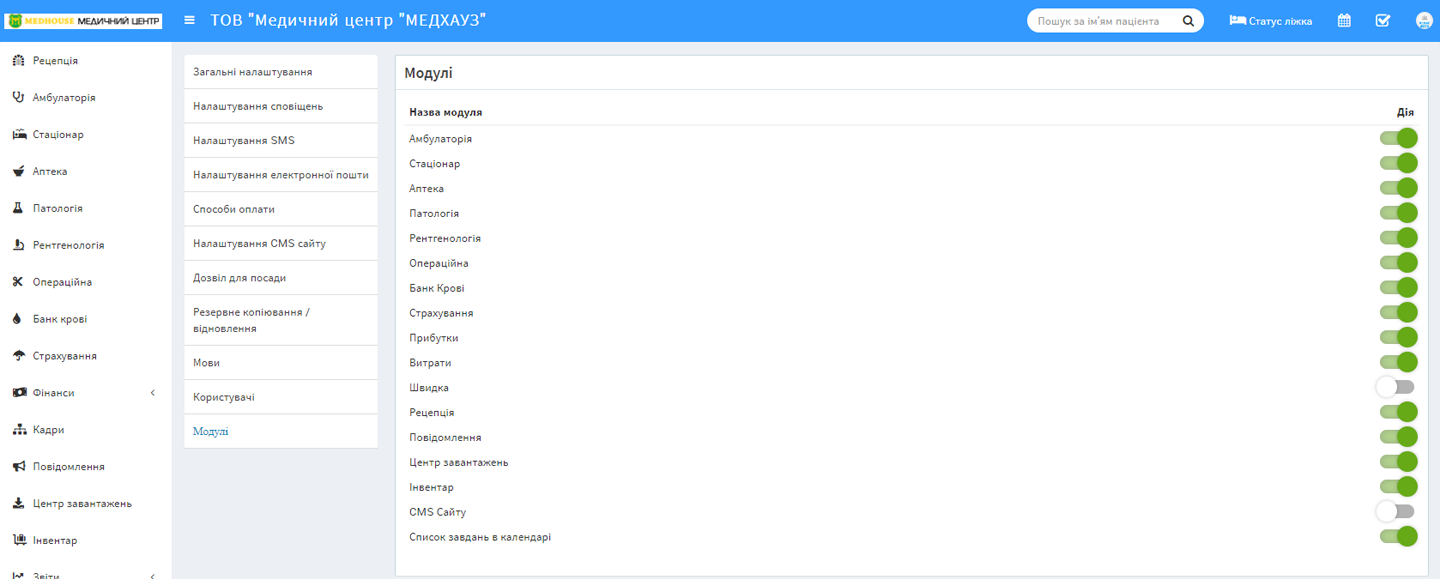Click the Інвентар cart icon
Image resolution: width=1440 pixels, height=579 pixels.
click(x=18, y=541)
